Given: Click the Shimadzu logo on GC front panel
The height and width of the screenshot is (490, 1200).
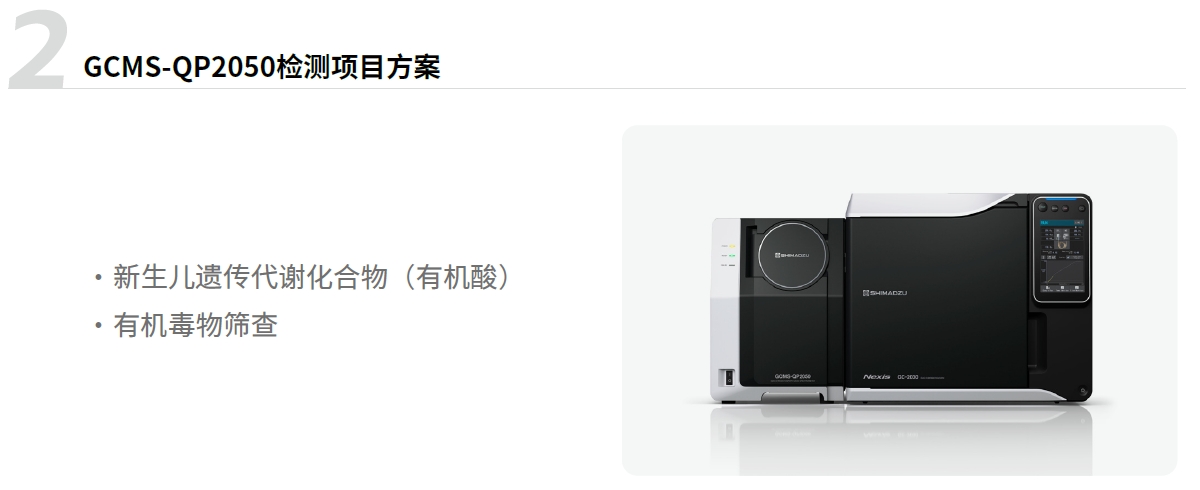Looking at the screenshot, I should pyautogui.click(x=885, y=293).
